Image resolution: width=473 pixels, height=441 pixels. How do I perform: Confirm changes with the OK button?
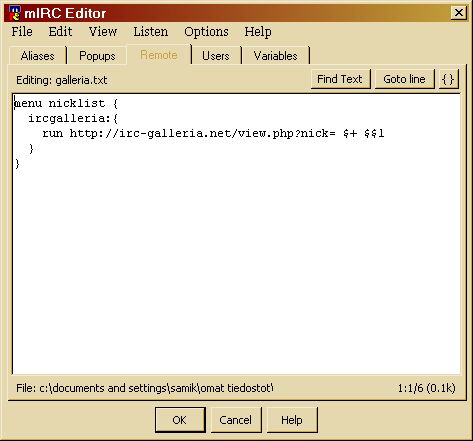180,420
